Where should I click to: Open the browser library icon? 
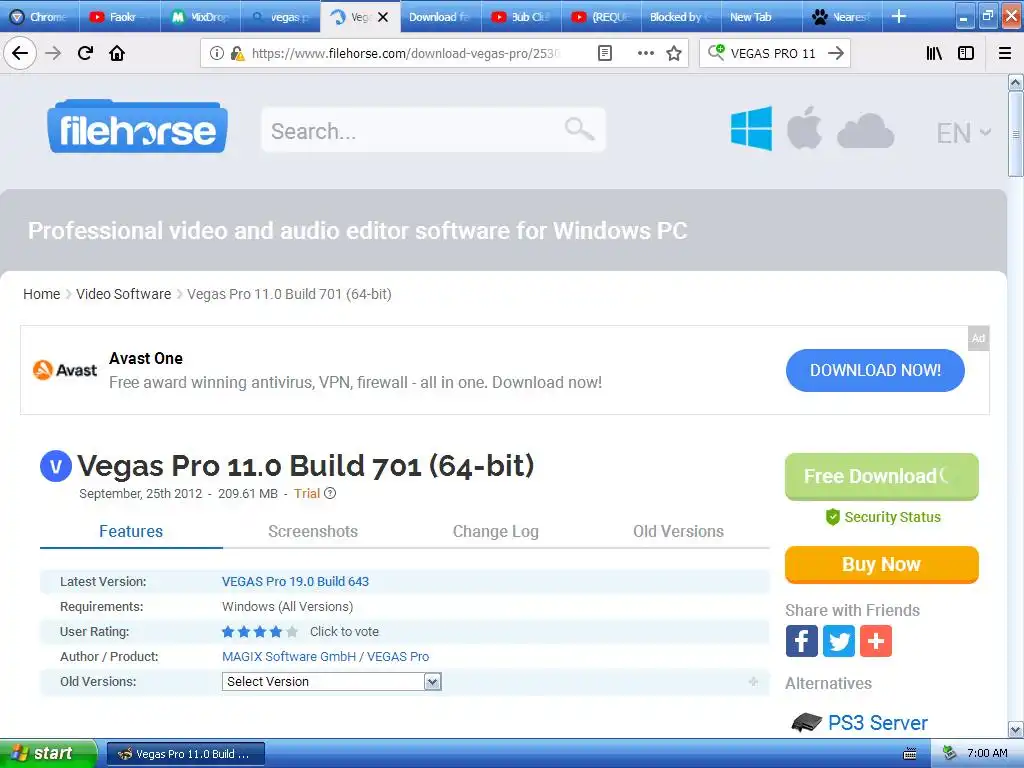pyautogui.click(x=934, y=53)
